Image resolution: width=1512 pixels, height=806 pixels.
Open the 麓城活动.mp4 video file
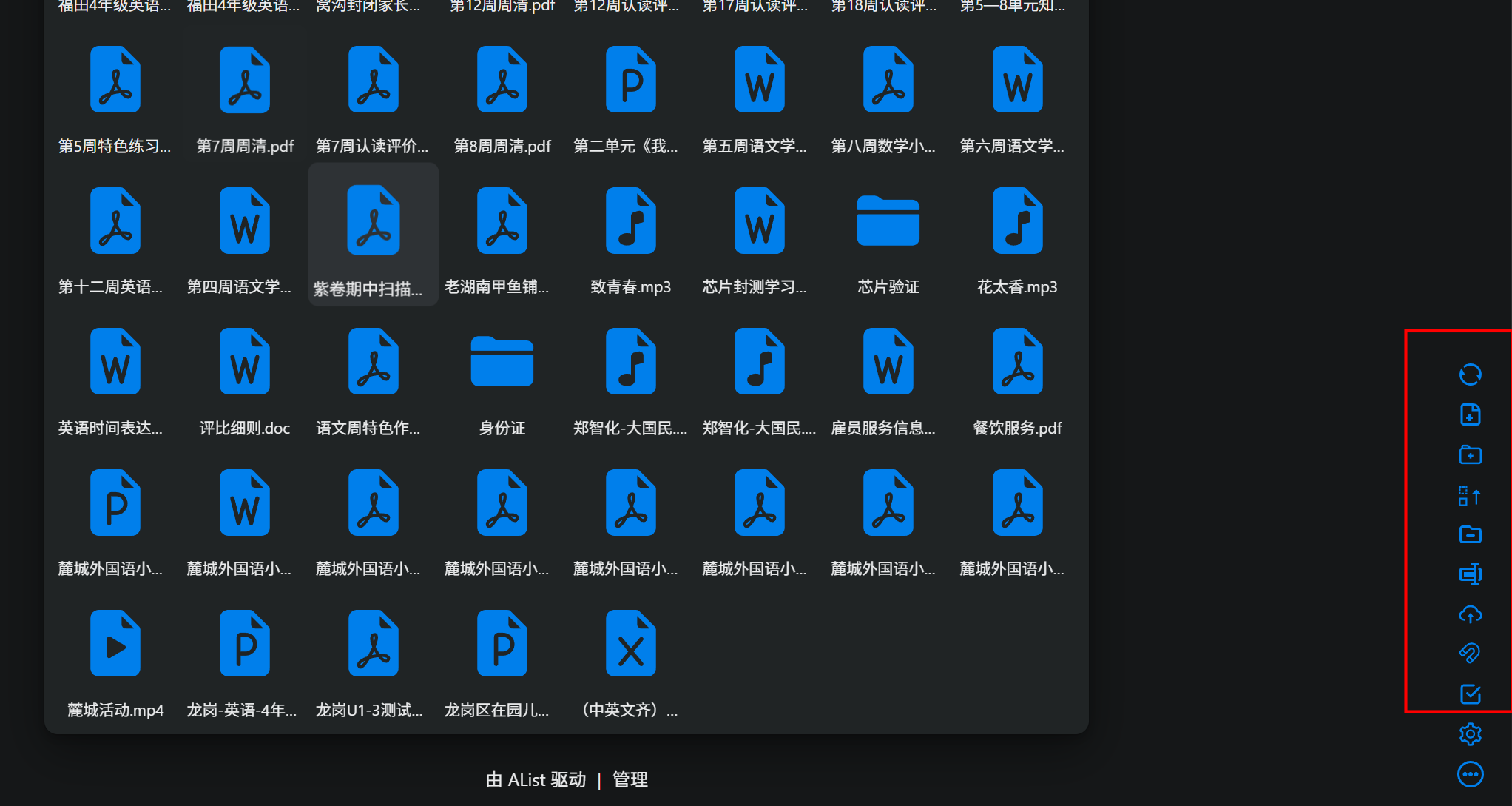(115, 662)
